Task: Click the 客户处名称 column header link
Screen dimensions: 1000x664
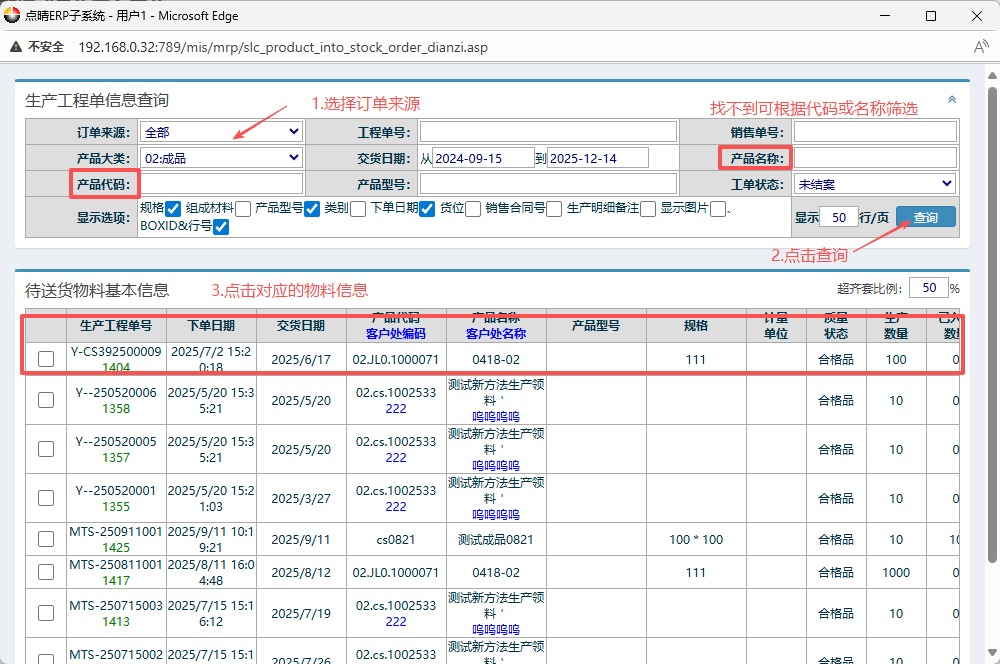Action: (496, 334)
